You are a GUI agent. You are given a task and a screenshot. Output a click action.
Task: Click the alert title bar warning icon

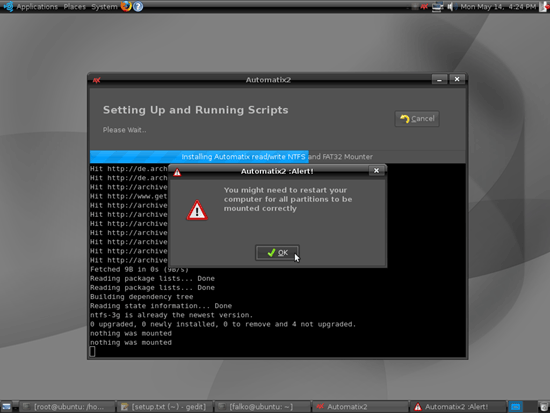pos(177,172)
